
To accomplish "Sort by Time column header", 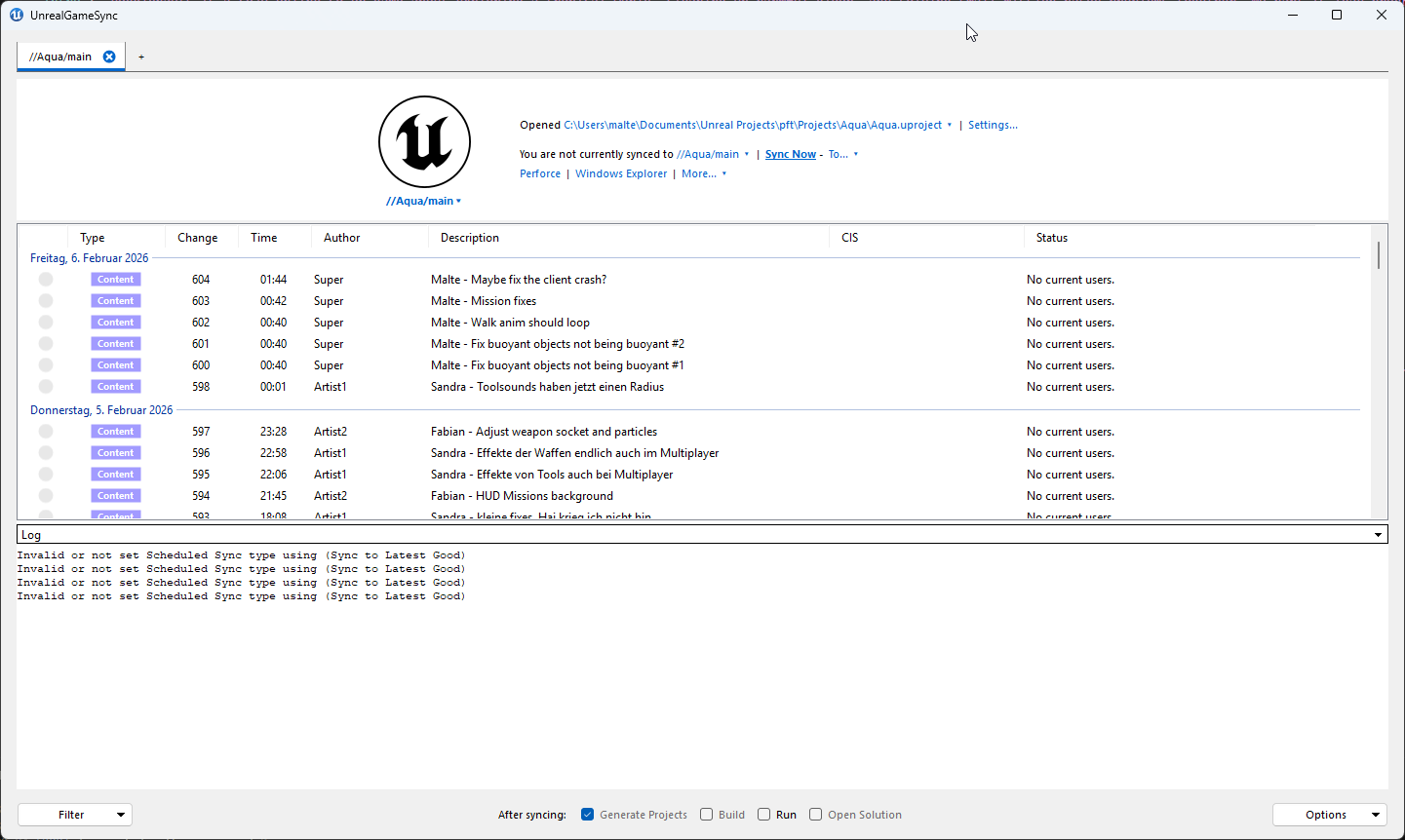I will 275,238.
